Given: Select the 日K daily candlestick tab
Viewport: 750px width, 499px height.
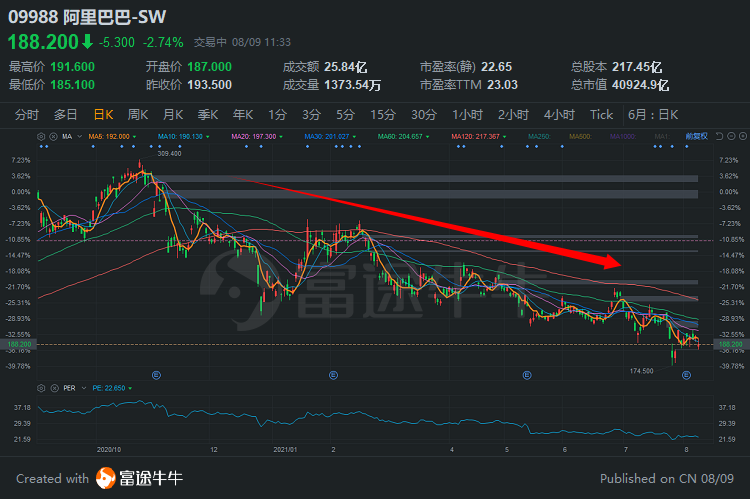Looking at the screenshot, I should [x=103, y=115].
